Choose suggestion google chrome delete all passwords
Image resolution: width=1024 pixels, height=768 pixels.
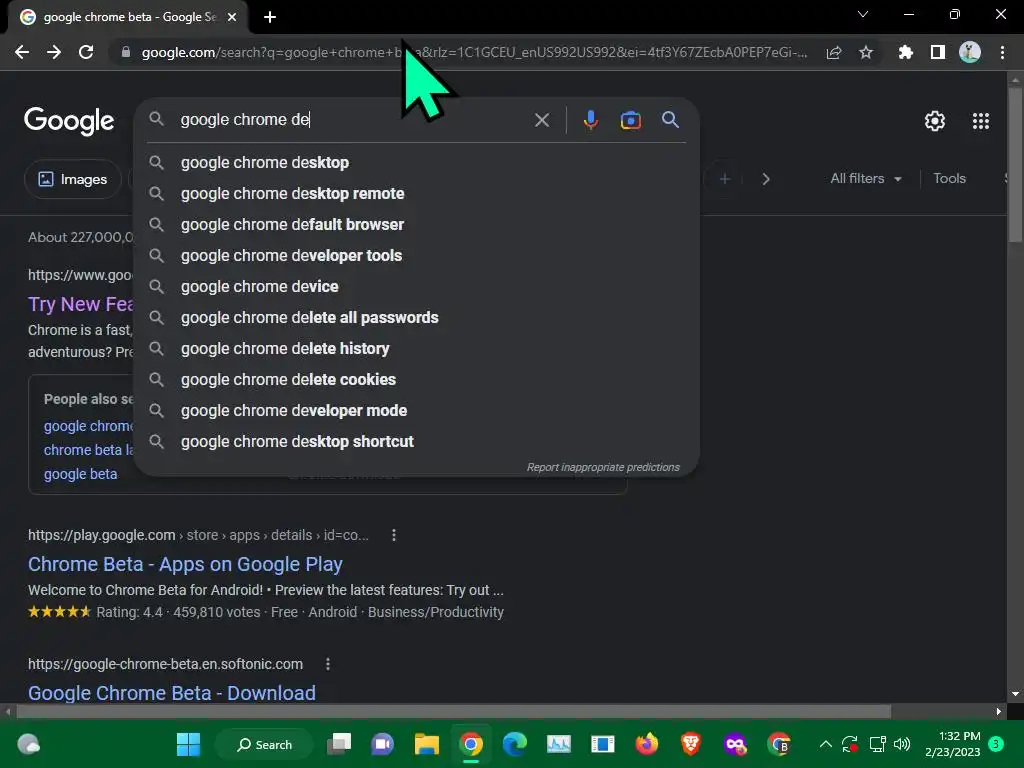(417, 318)
